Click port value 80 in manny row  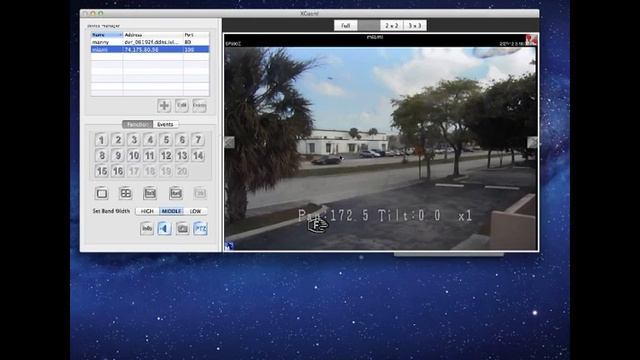188,42
